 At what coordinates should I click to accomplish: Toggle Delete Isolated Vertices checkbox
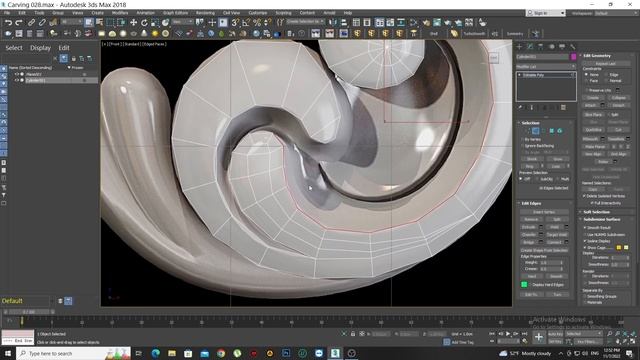584,196
